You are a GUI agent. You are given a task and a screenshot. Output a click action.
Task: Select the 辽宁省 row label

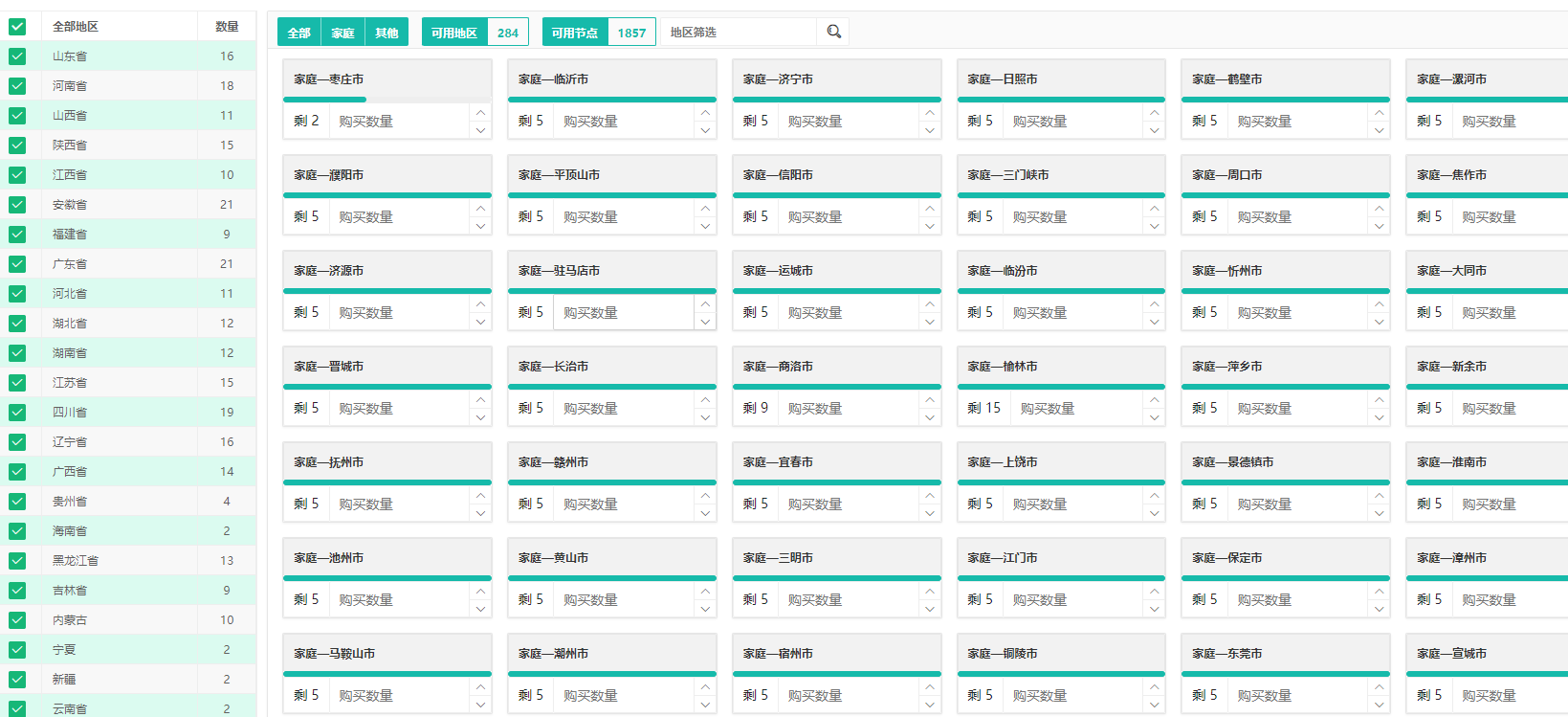click(x=70, y=442)
